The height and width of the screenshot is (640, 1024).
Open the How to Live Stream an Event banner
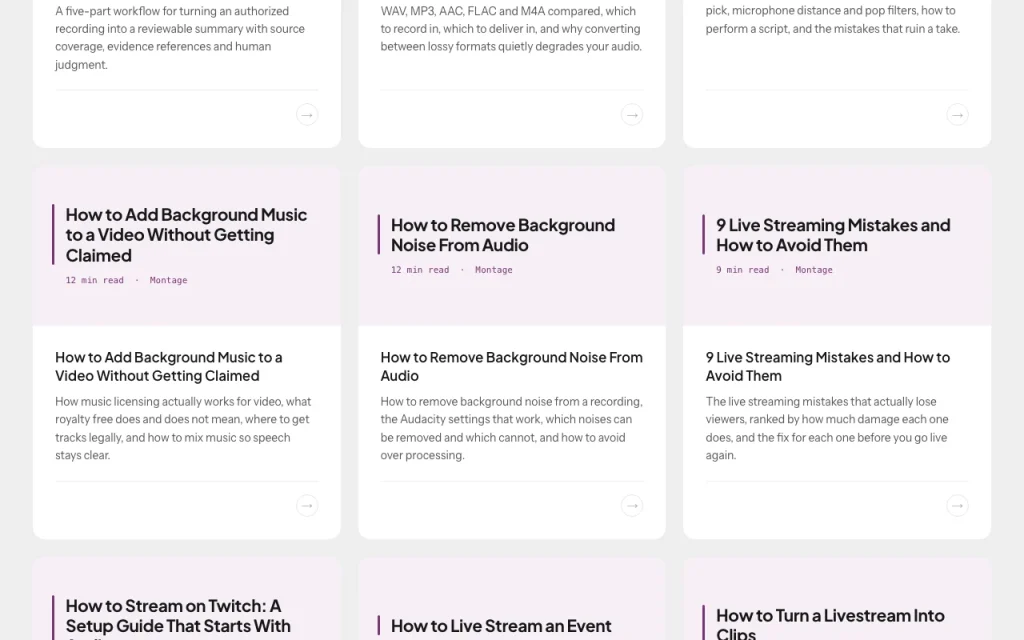click(x=512, y=599)
